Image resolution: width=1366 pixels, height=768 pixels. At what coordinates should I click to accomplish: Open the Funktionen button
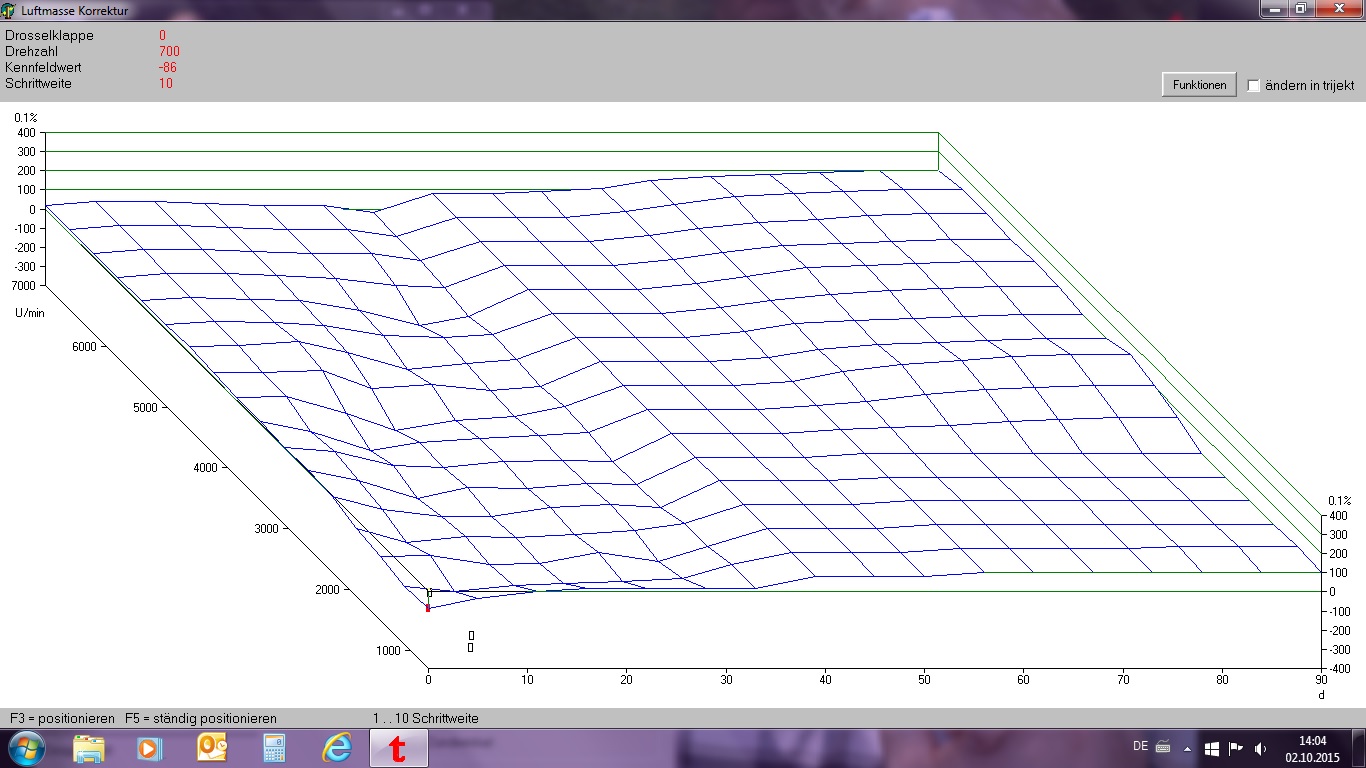[1199, 85]
